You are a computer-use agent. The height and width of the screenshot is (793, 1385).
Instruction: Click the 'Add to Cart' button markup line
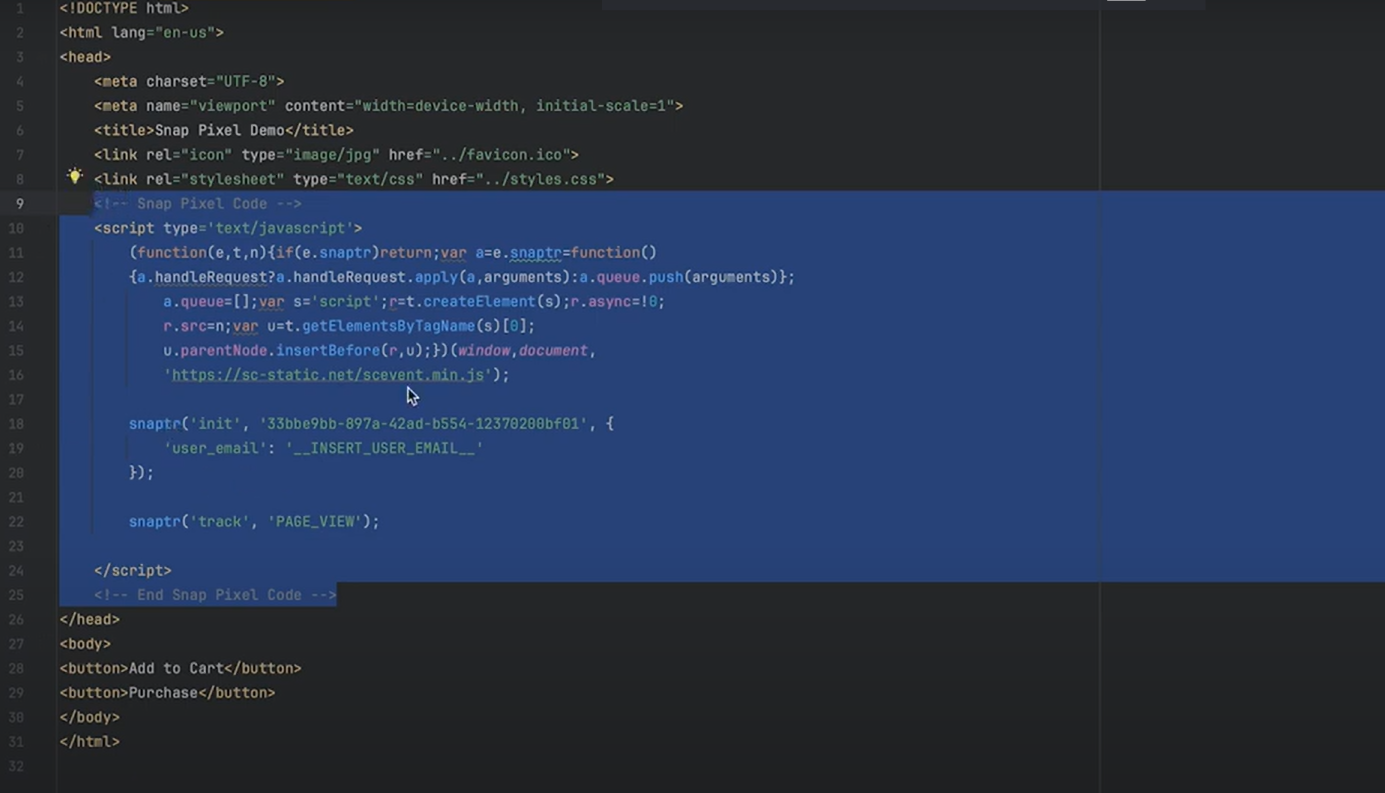tap(180, 668)
